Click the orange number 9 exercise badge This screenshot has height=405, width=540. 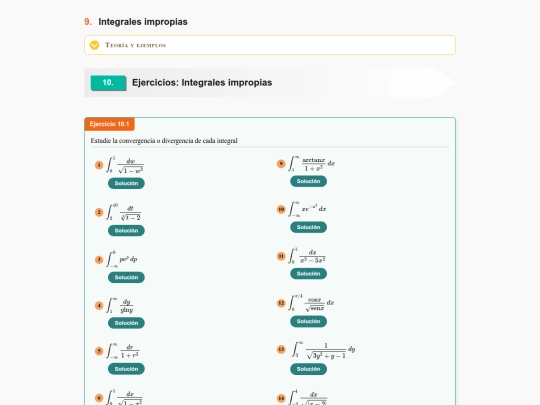pyautogui.click(x=281, y=164)
